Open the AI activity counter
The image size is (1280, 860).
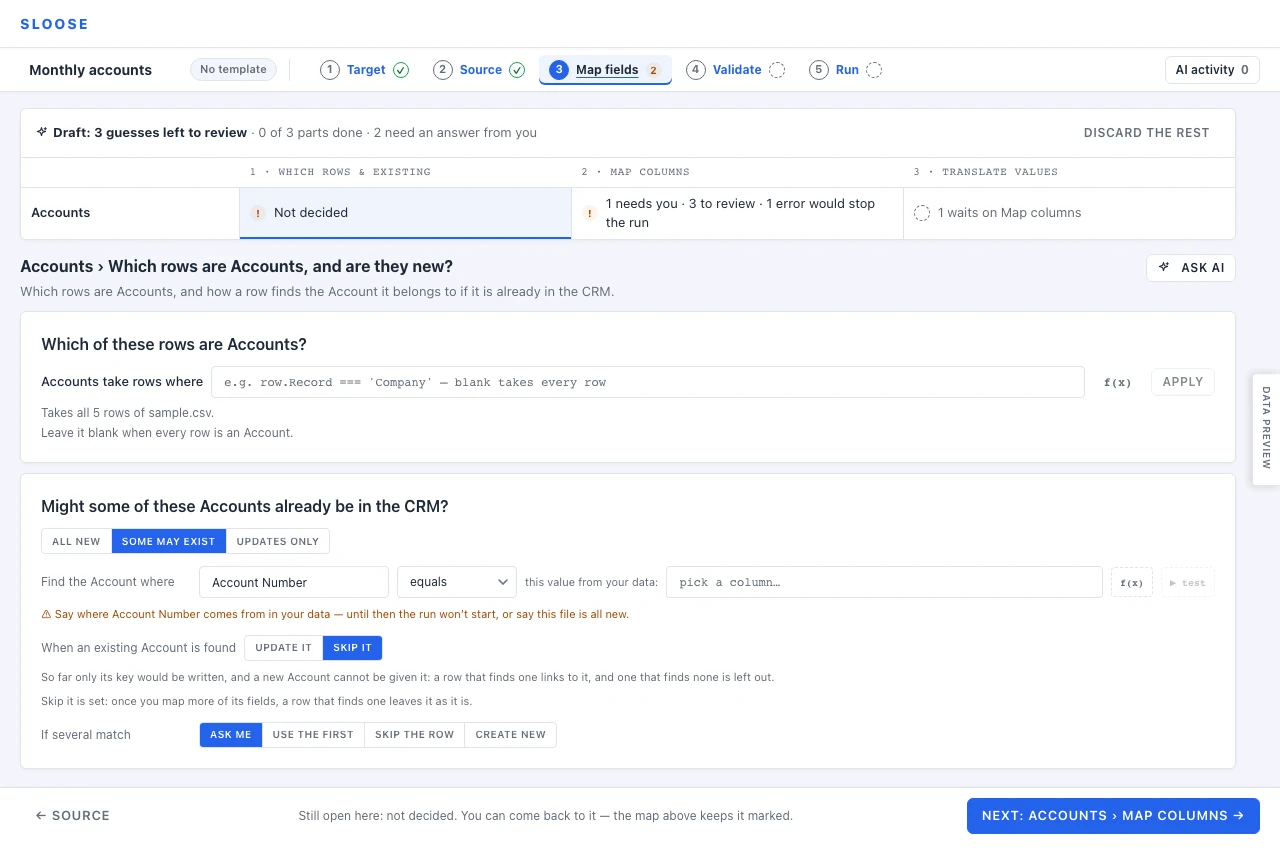click(1212, 70)
